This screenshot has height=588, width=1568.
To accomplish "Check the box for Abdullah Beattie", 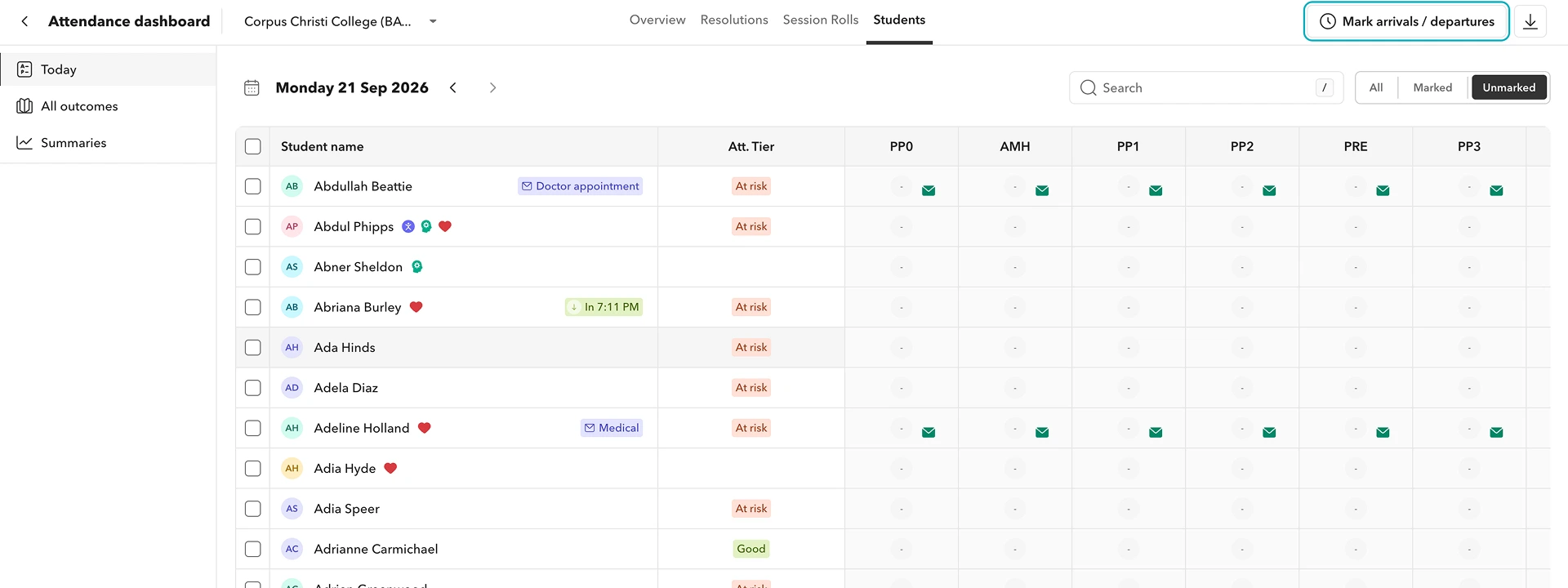I will 253,186.
